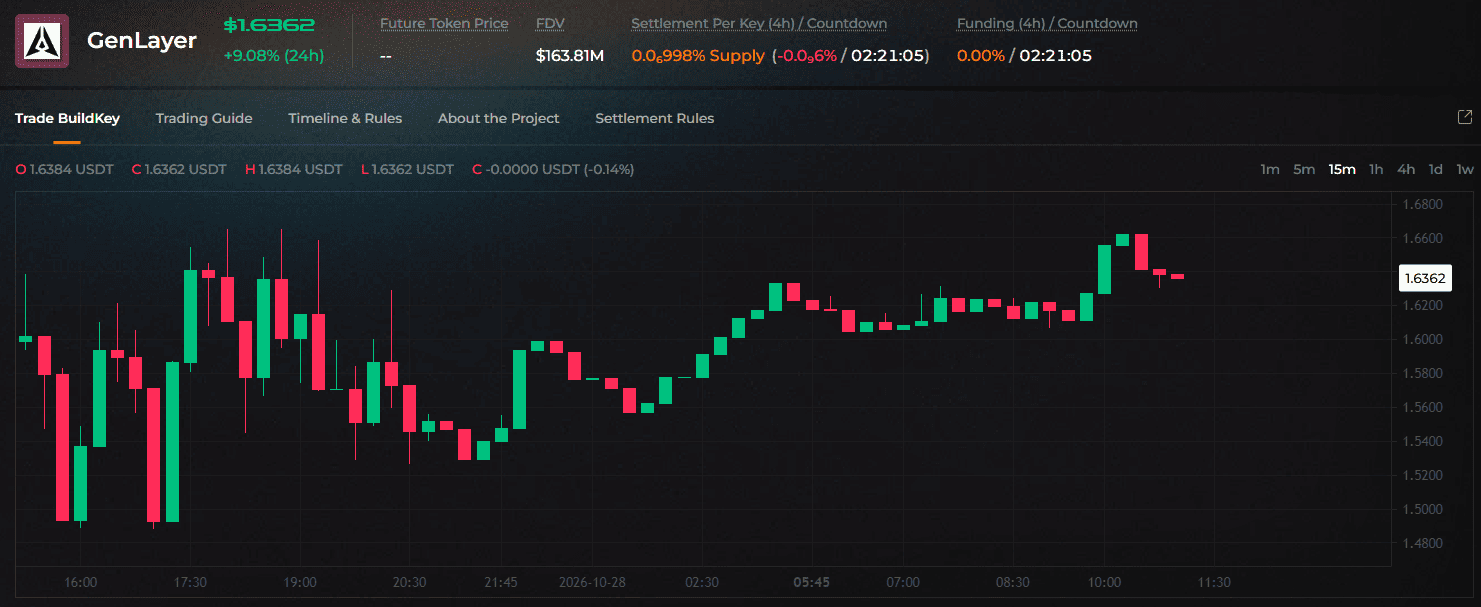
Task: Switch to Trade BuildKey tab
Action: (x=67, y=118)
